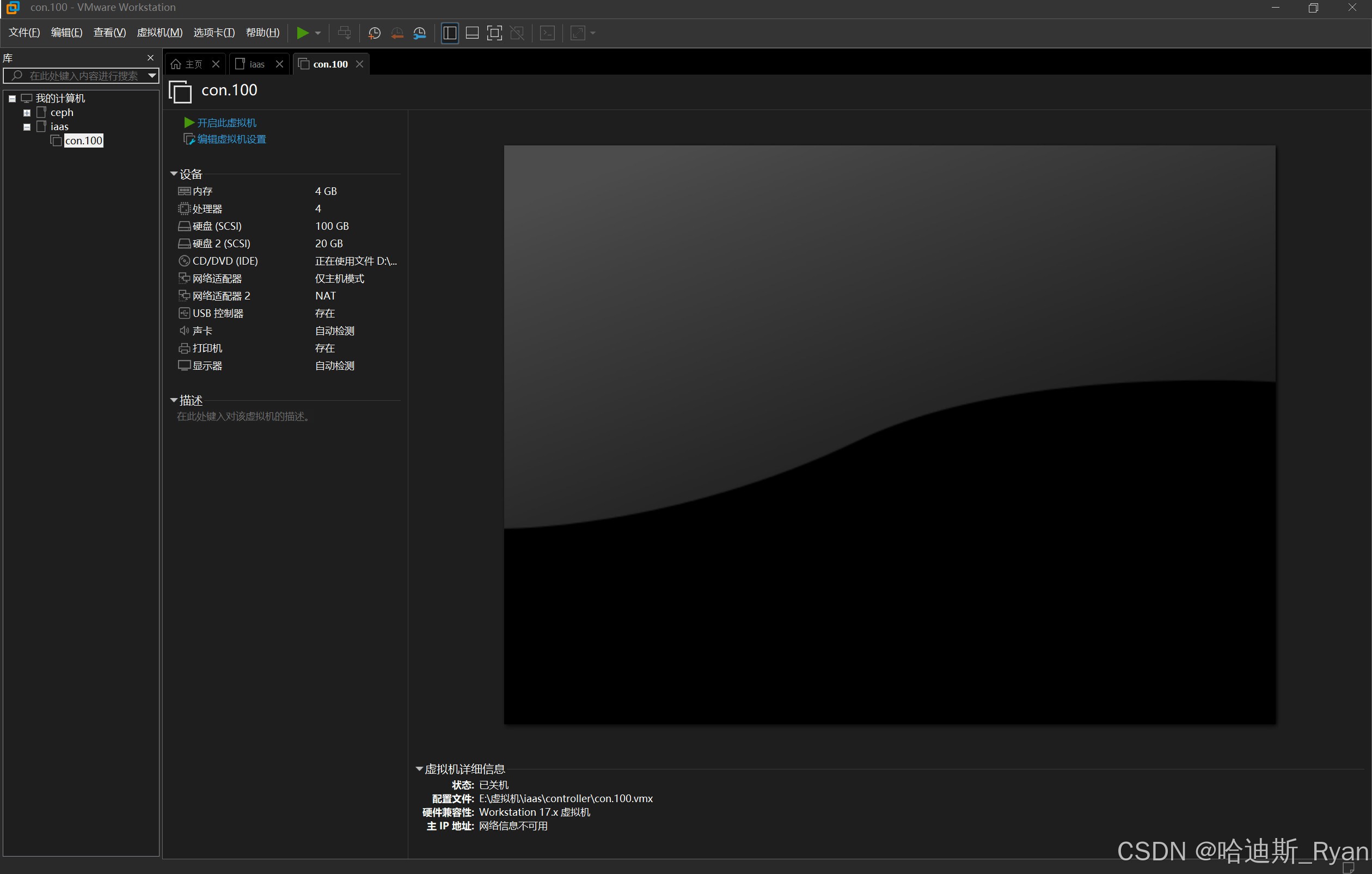
Task: Click the 我的计算机 computer icon
Action: 27,99
